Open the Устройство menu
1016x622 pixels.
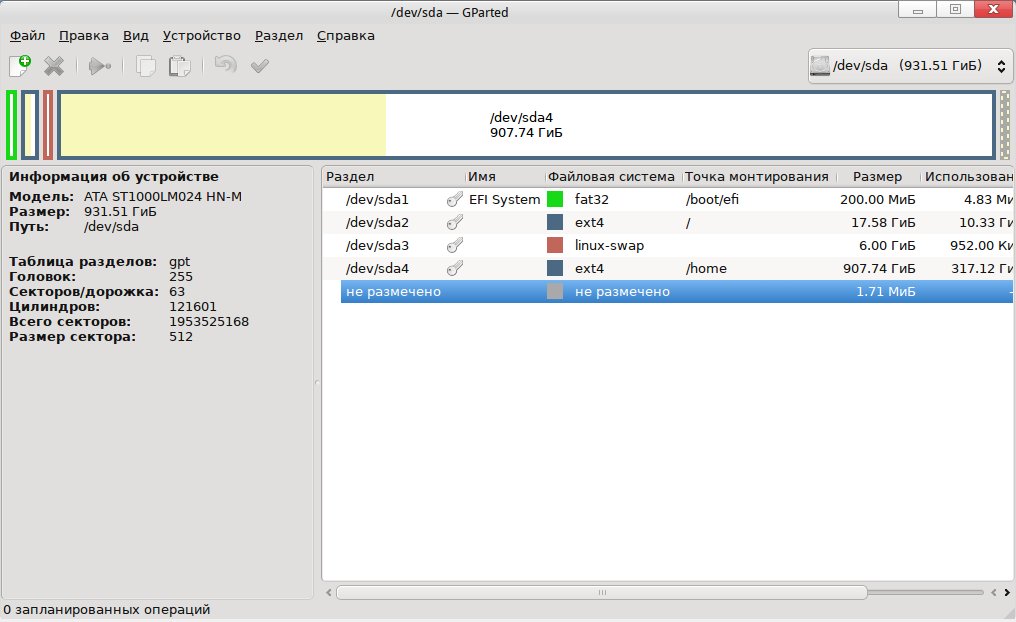[202, 36]
